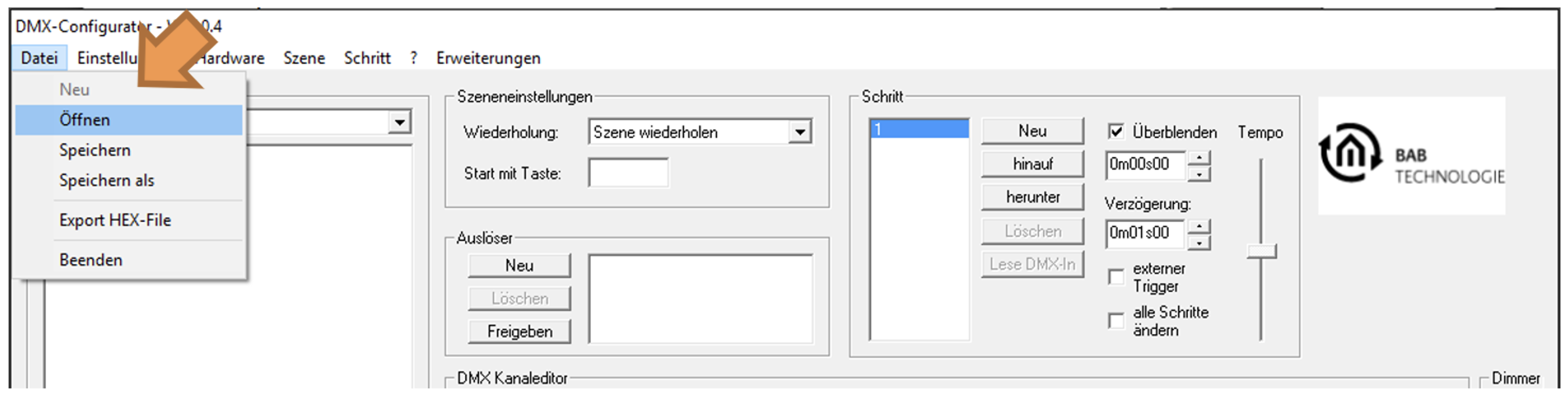
Task: Increase the Überblenden time with up arrow
Action: point(1198,158)
